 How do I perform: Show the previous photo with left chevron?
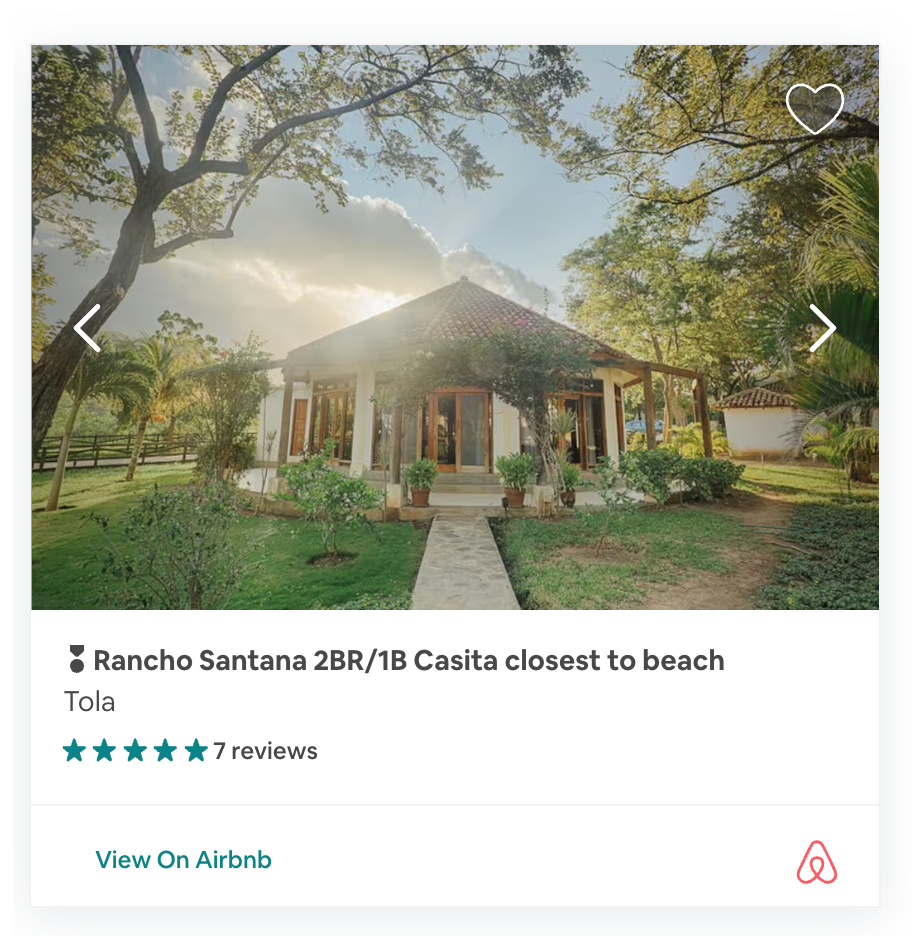87,328
